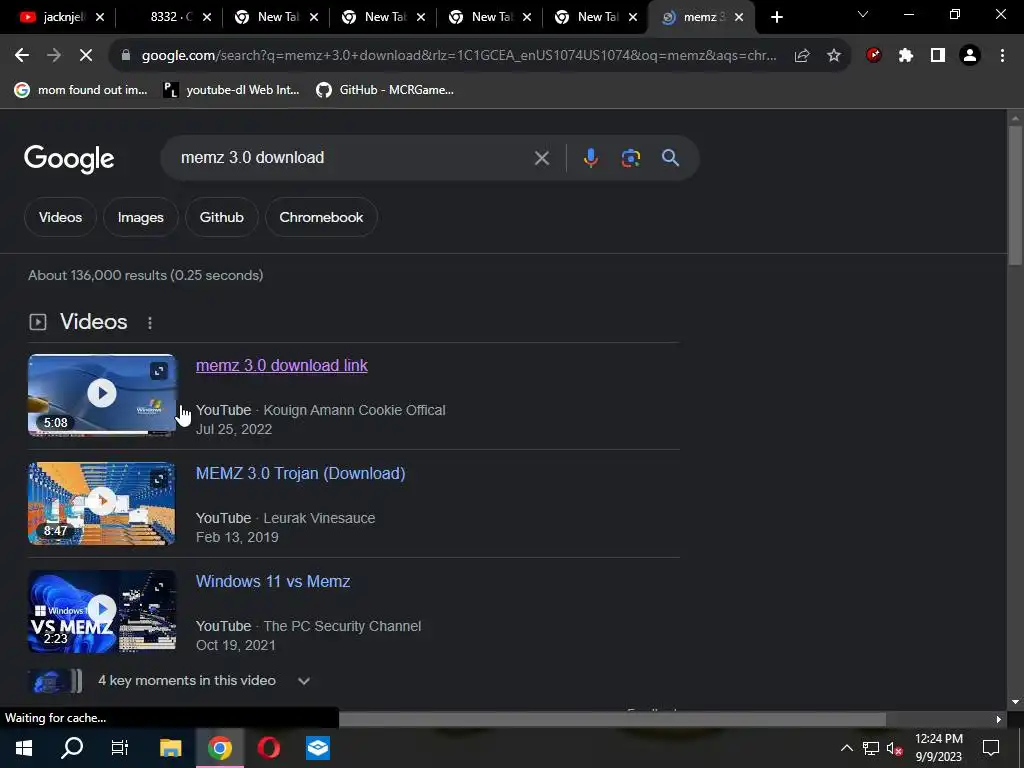Open 'Windows 11 vs Memz' result
The height and width of the screenshot is (768, 1024).
coord(273,581)
